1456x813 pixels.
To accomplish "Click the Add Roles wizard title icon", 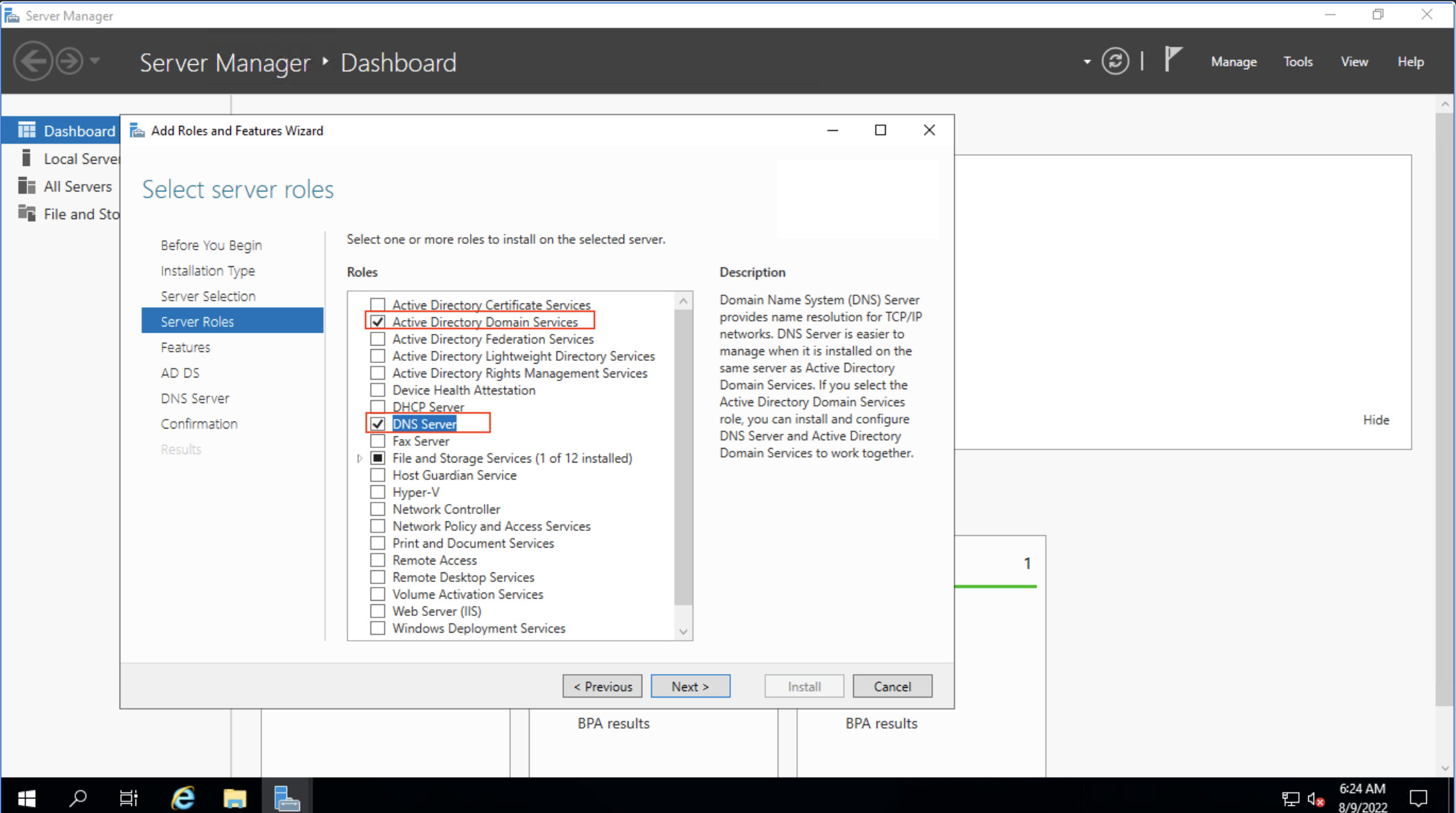I will click(138, 131).
